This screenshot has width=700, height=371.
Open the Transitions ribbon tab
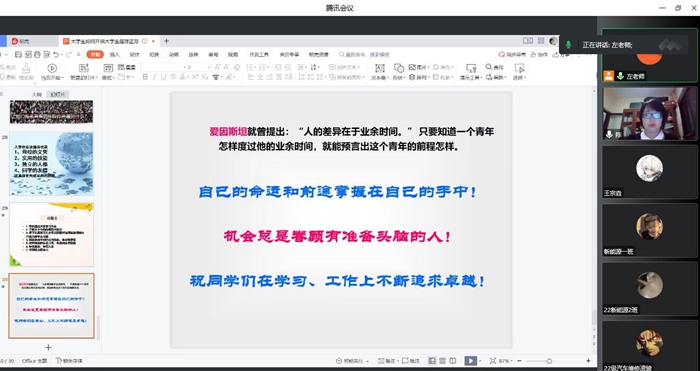point(154,54)
